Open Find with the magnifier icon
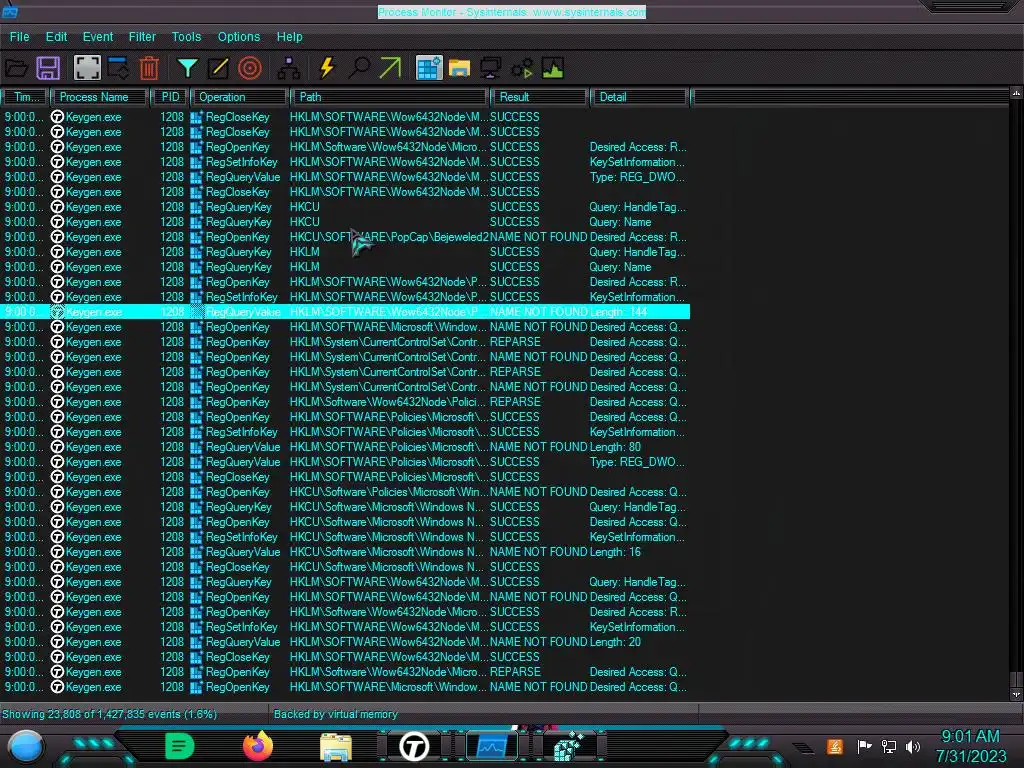The height and width of the screenshot is (768, 1024). coord(359,68)
